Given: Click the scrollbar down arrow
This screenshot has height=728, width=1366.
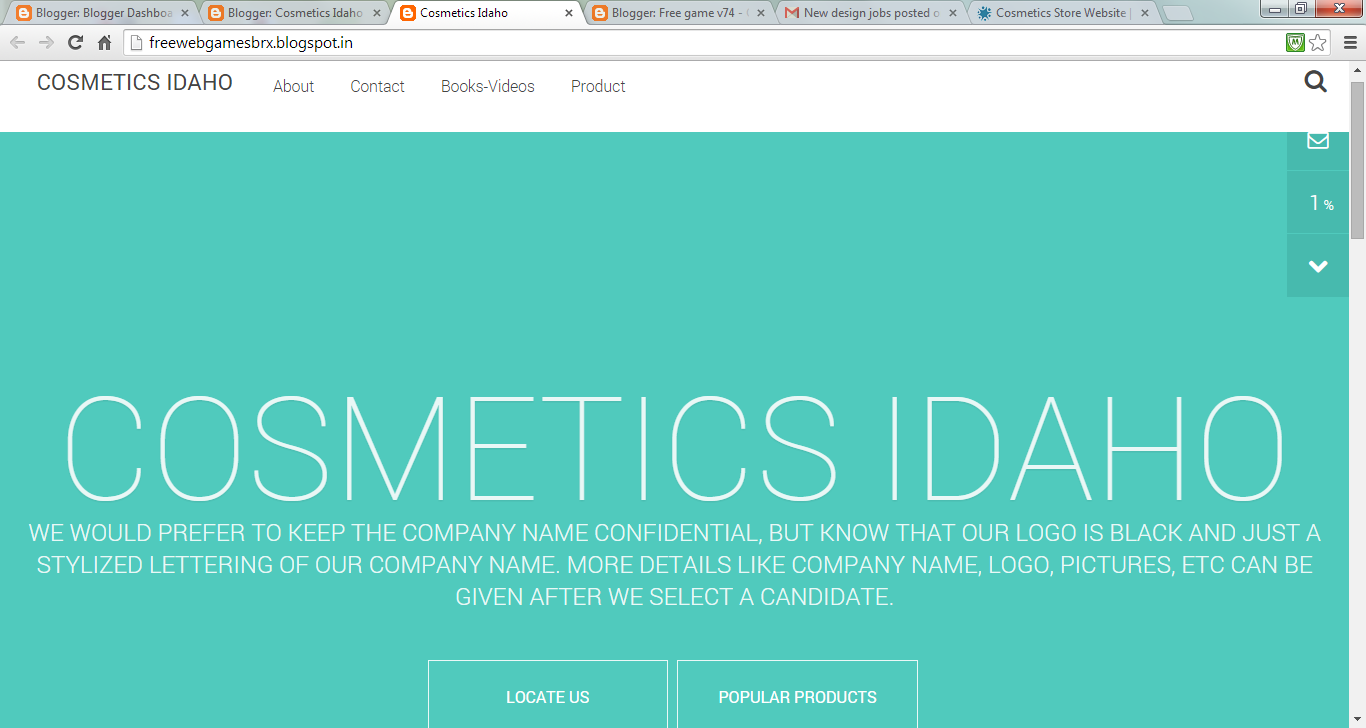Looking at the screenshot, I should [1359, 719].
